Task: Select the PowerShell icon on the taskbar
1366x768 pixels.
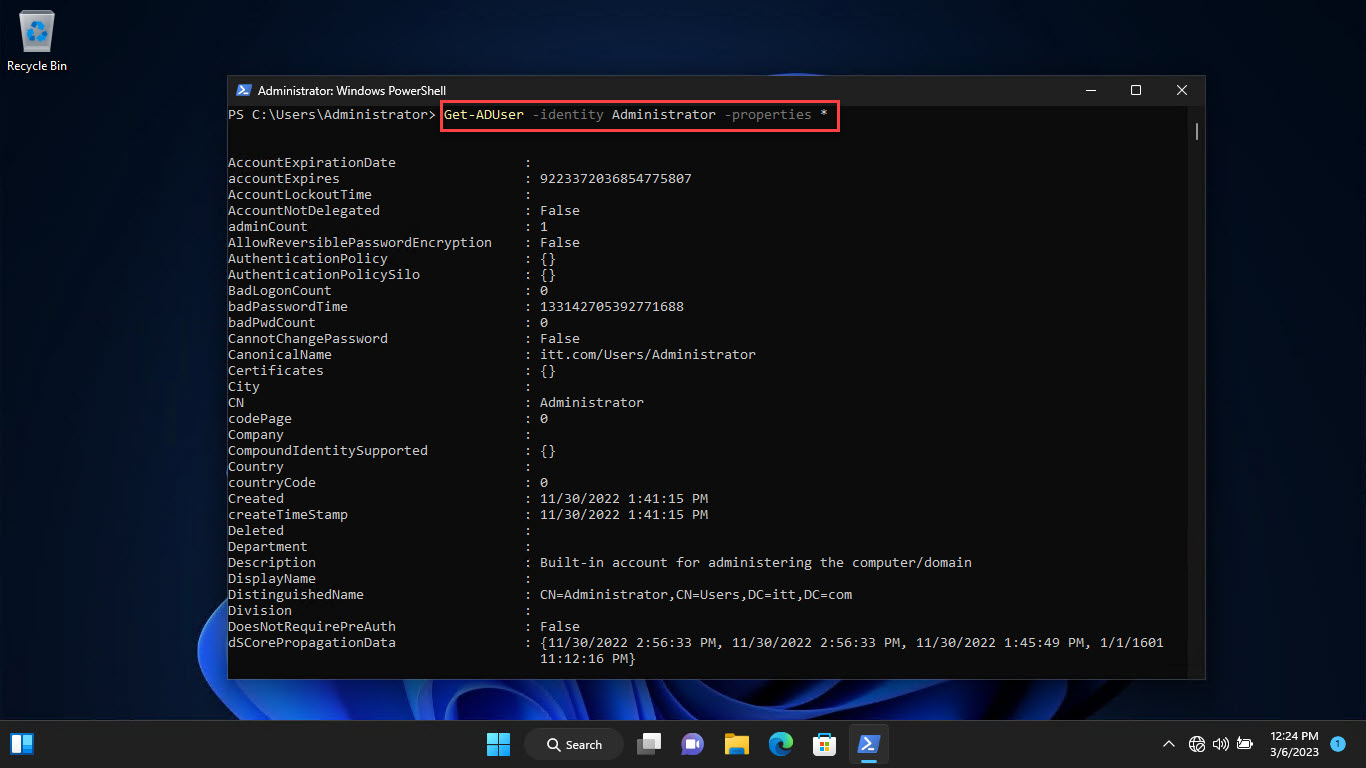Action: pyautogui.click(x=868, y=744)
